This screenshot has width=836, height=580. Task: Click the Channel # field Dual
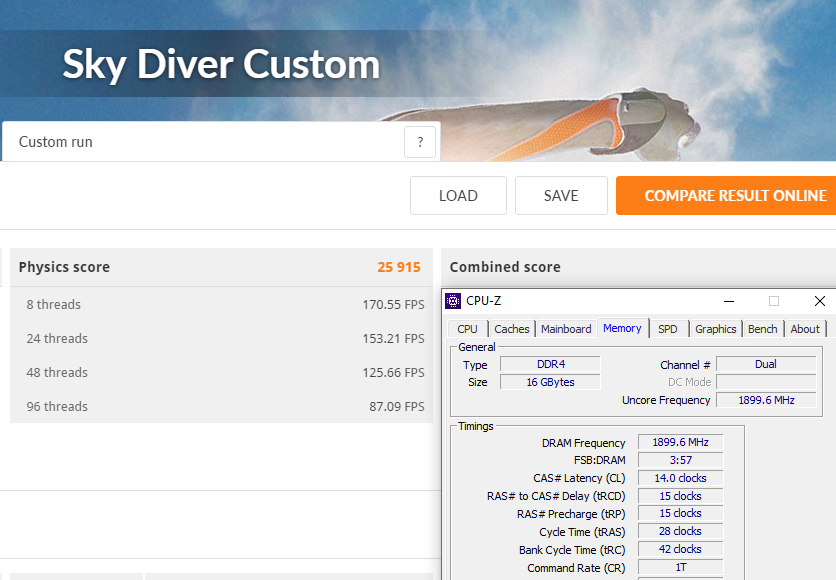[766, 364]
